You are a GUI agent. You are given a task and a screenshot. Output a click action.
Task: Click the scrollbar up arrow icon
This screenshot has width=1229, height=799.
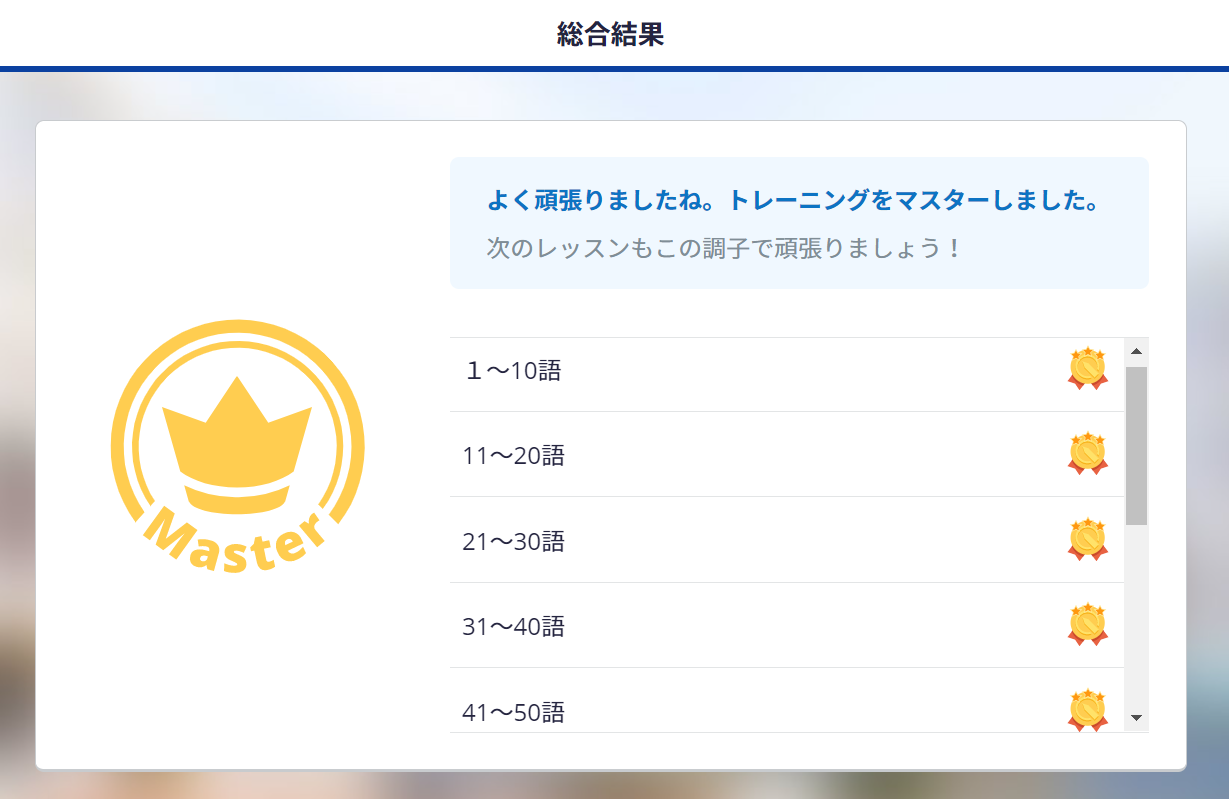pos(1135,350)
